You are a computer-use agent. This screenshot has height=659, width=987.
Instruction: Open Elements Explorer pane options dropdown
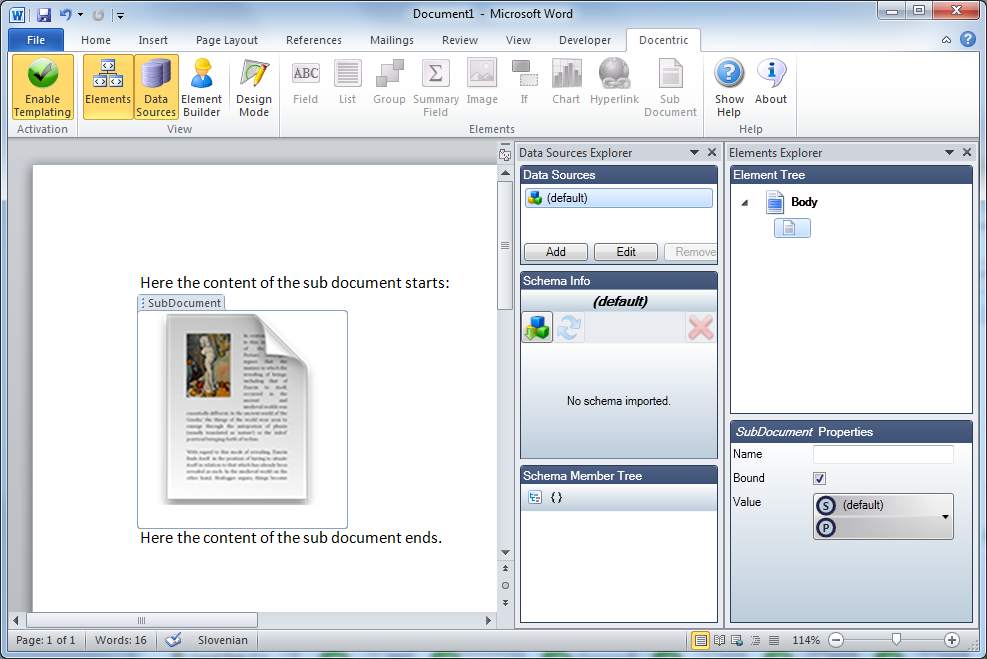click(949, 152)
